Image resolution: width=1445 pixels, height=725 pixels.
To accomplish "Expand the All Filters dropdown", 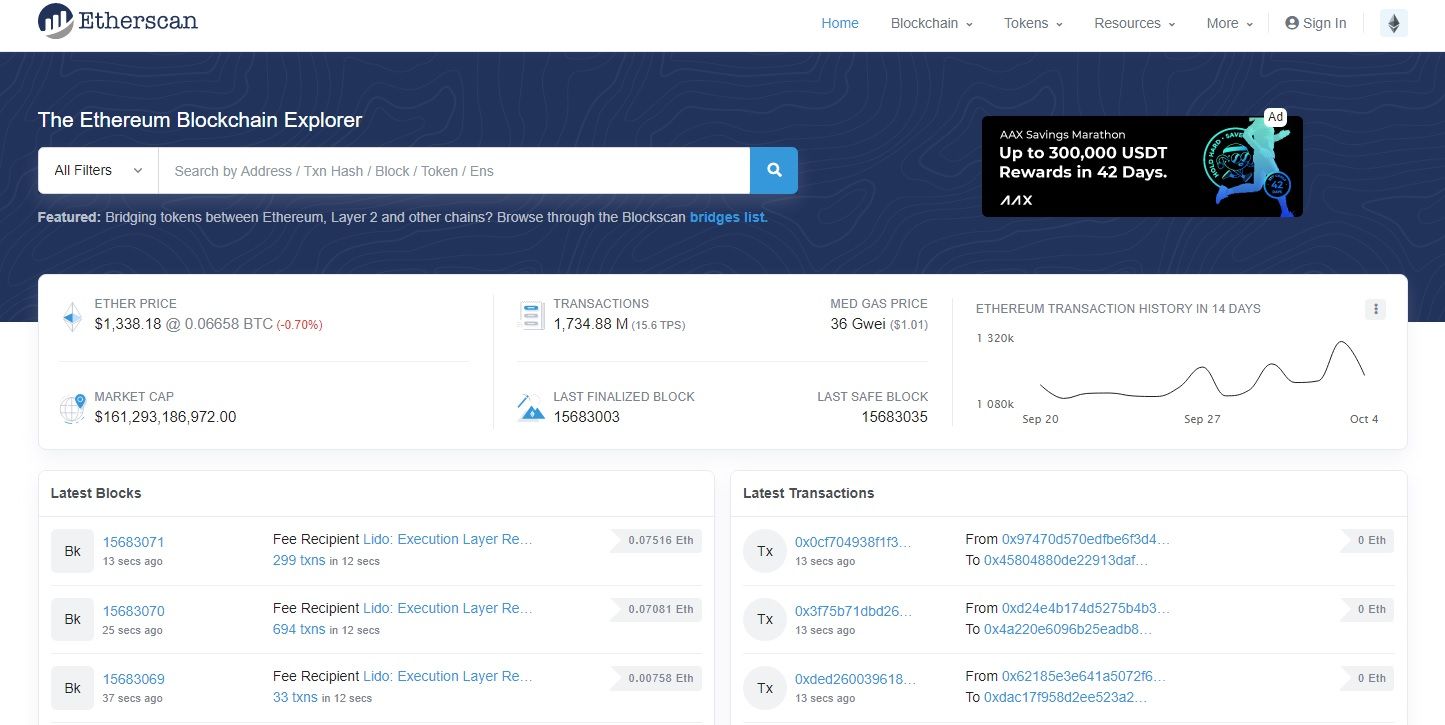I will tap(98, 171).
